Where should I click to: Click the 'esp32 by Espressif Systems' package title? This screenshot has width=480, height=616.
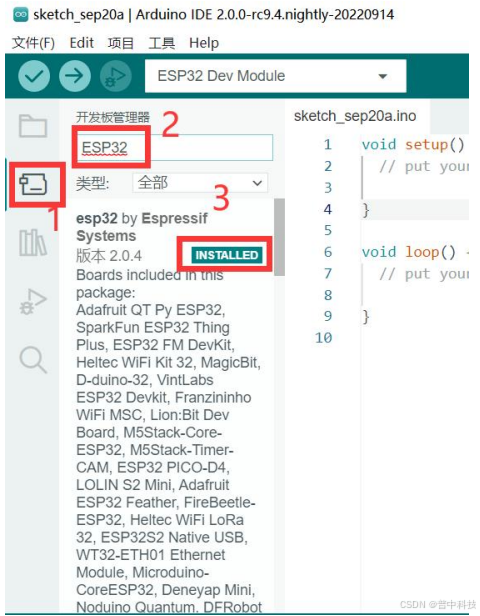pyautogui.click(x=142, y=227)
